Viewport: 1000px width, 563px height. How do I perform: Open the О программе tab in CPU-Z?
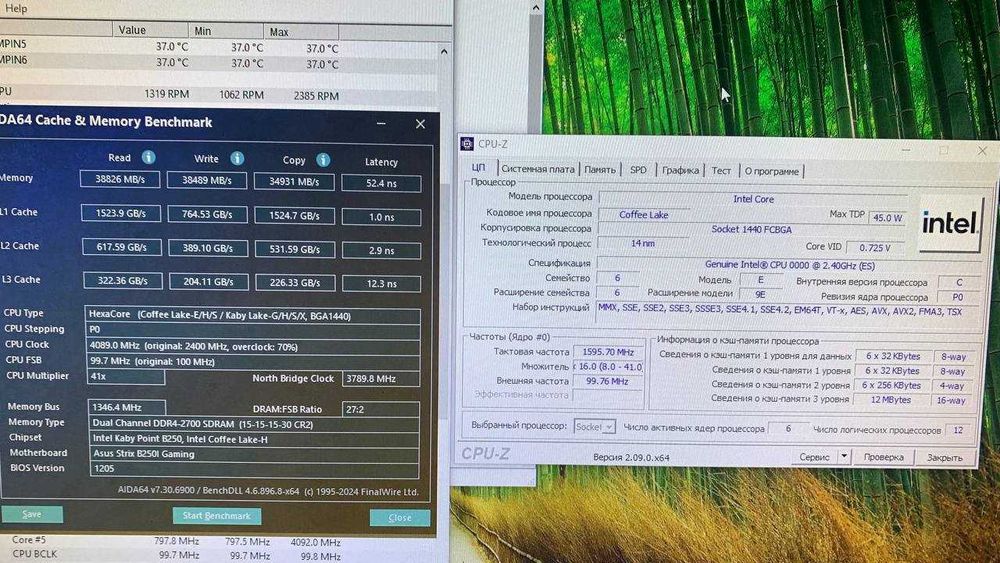point(771,171)
